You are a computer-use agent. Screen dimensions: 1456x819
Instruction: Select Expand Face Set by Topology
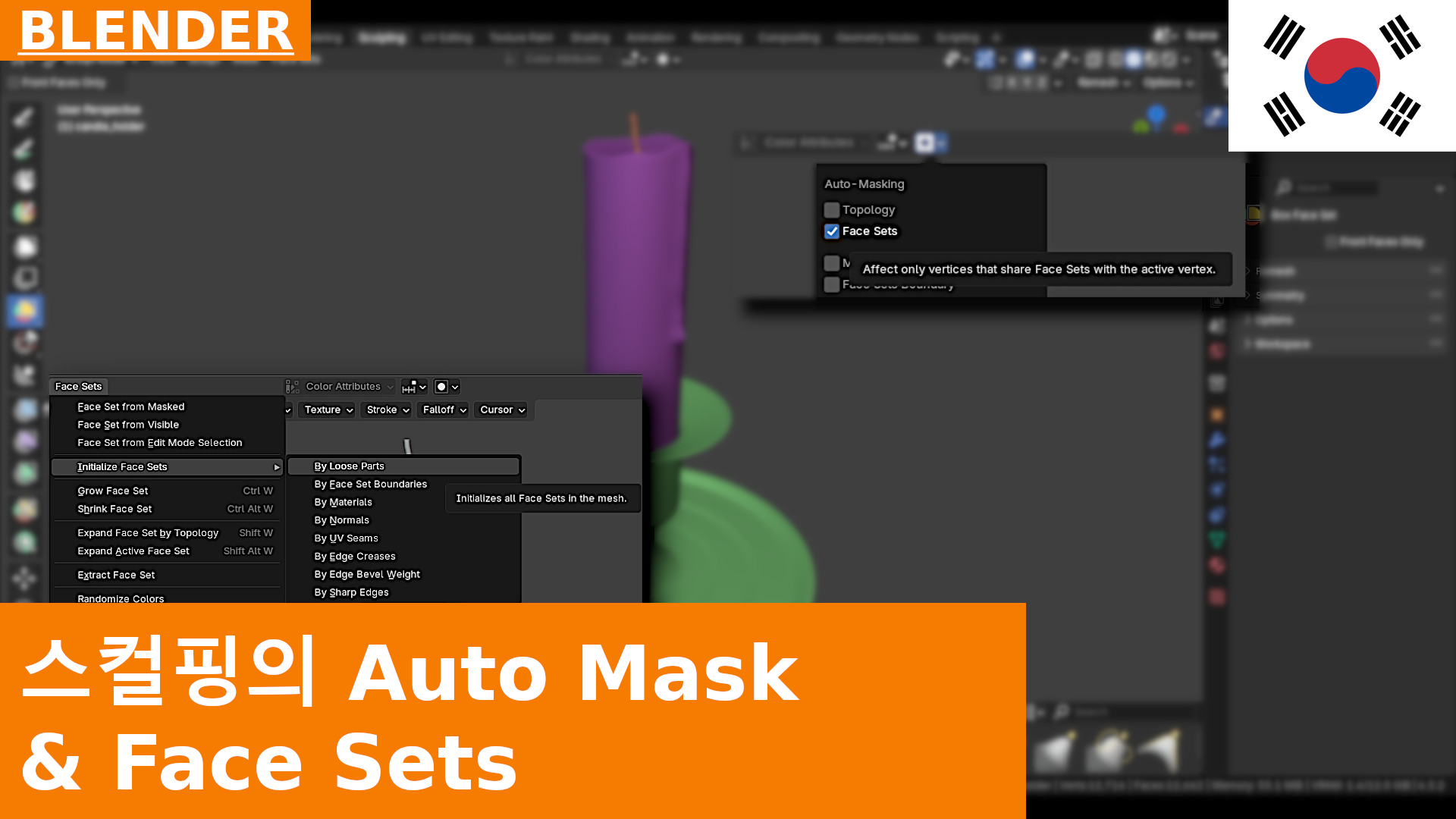coord(167,533)
